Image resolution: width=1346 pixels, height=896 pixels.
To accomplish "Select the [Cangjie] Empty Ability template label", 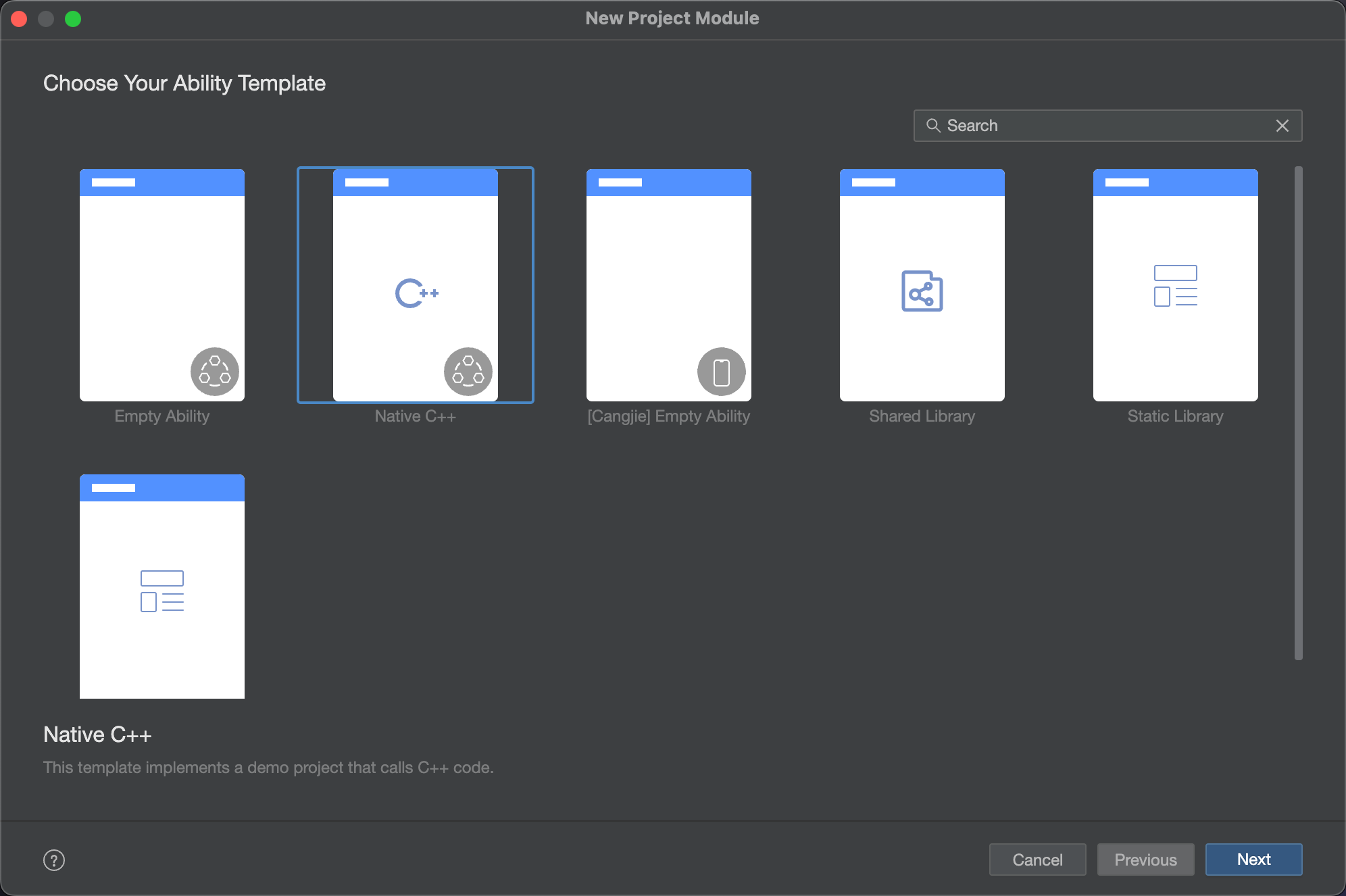I will pos(668,416).
